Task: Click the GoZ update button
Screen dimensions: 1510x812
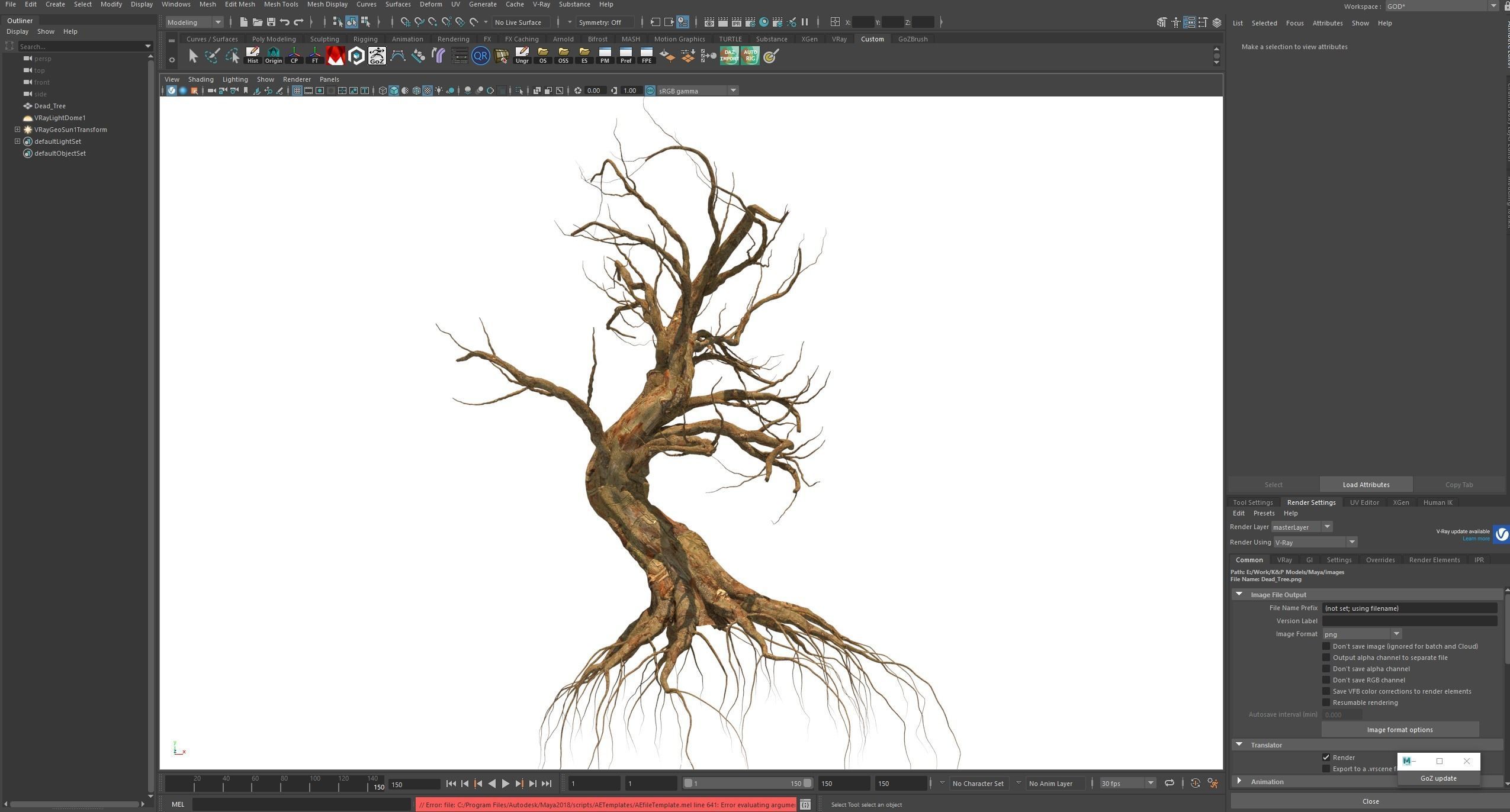Action: click(1438, 778)
